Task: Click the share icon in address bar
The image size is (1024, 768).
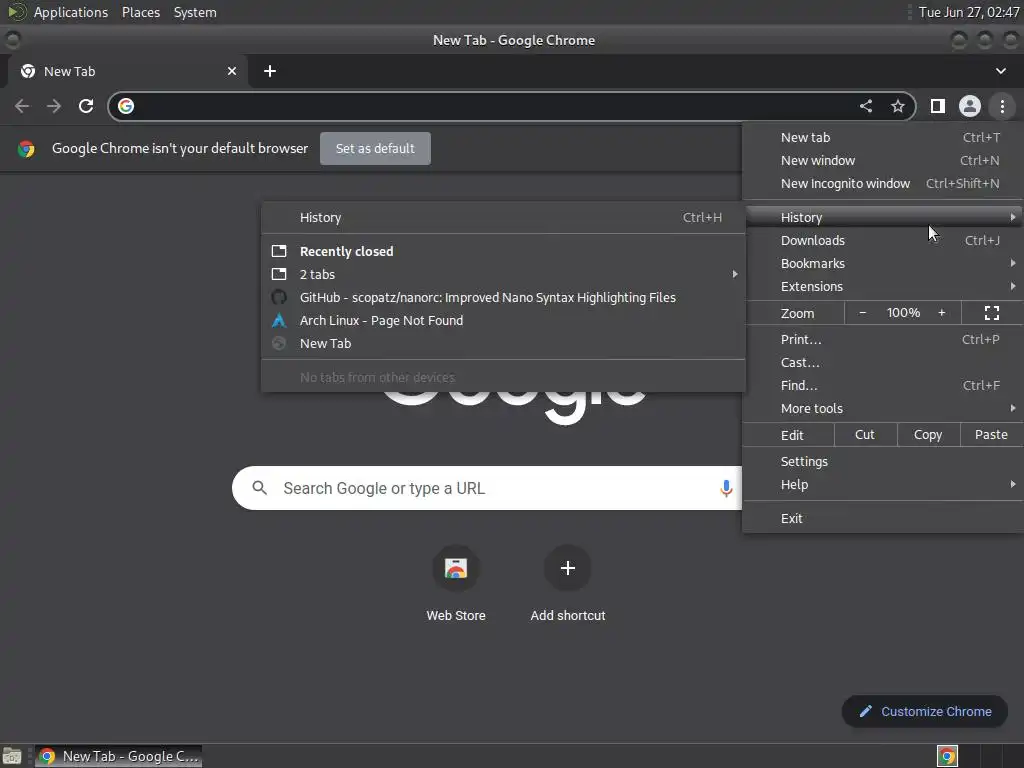Action: tap(866, 106)
